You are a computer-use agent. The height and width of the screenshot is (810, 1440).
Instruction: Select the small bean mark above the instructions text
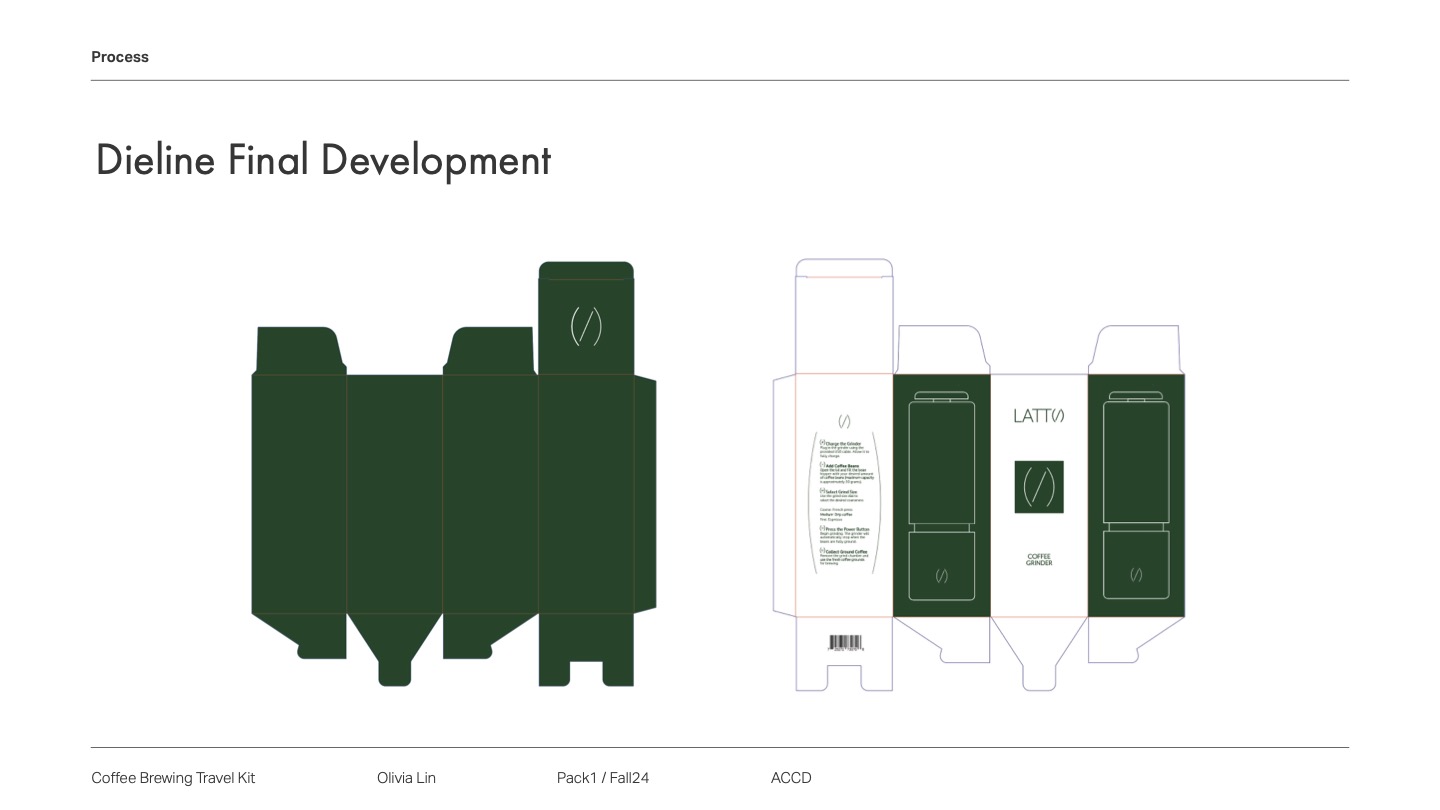pos(844,421)
